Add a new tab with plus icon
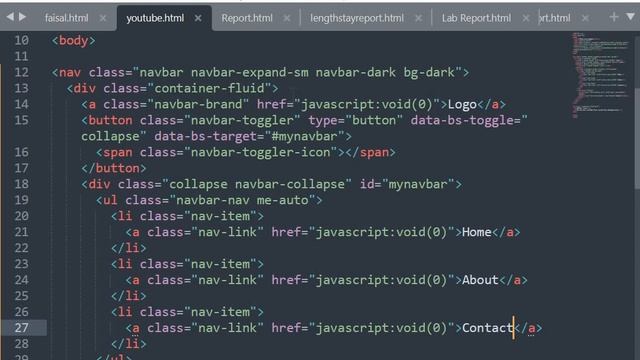This screenshot has height=360, width=640. (613, 17)
